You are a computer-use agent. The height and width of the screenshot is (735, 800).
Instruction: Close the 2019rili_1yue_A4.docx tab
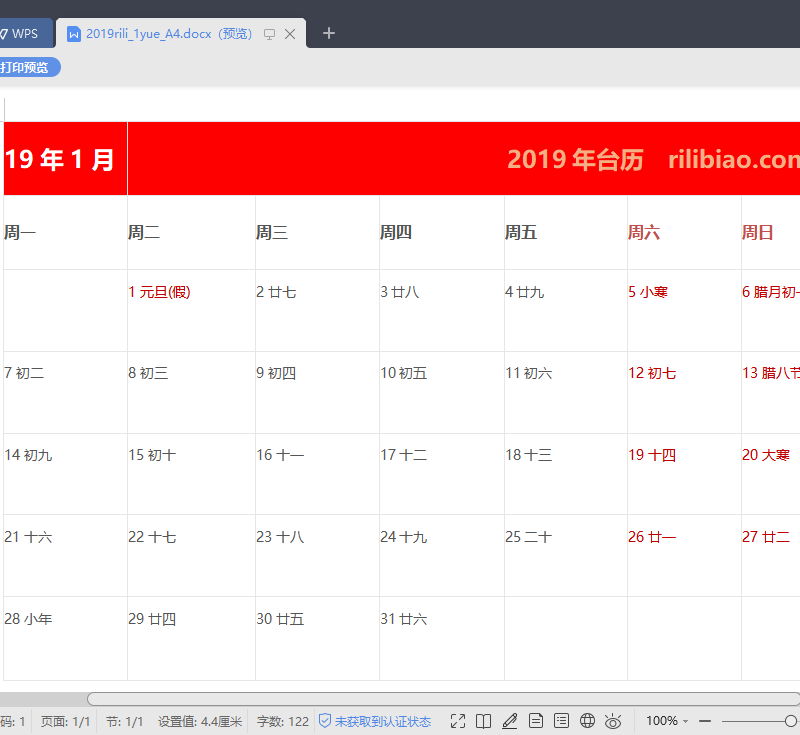pyautogui.click(x=290, y=34)
